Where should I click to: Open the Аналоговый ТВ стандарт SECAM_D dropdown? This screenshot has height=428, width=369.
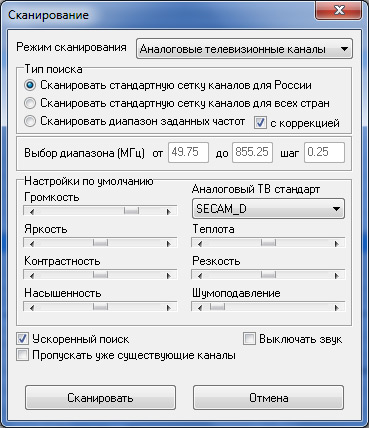click(268, 209)
